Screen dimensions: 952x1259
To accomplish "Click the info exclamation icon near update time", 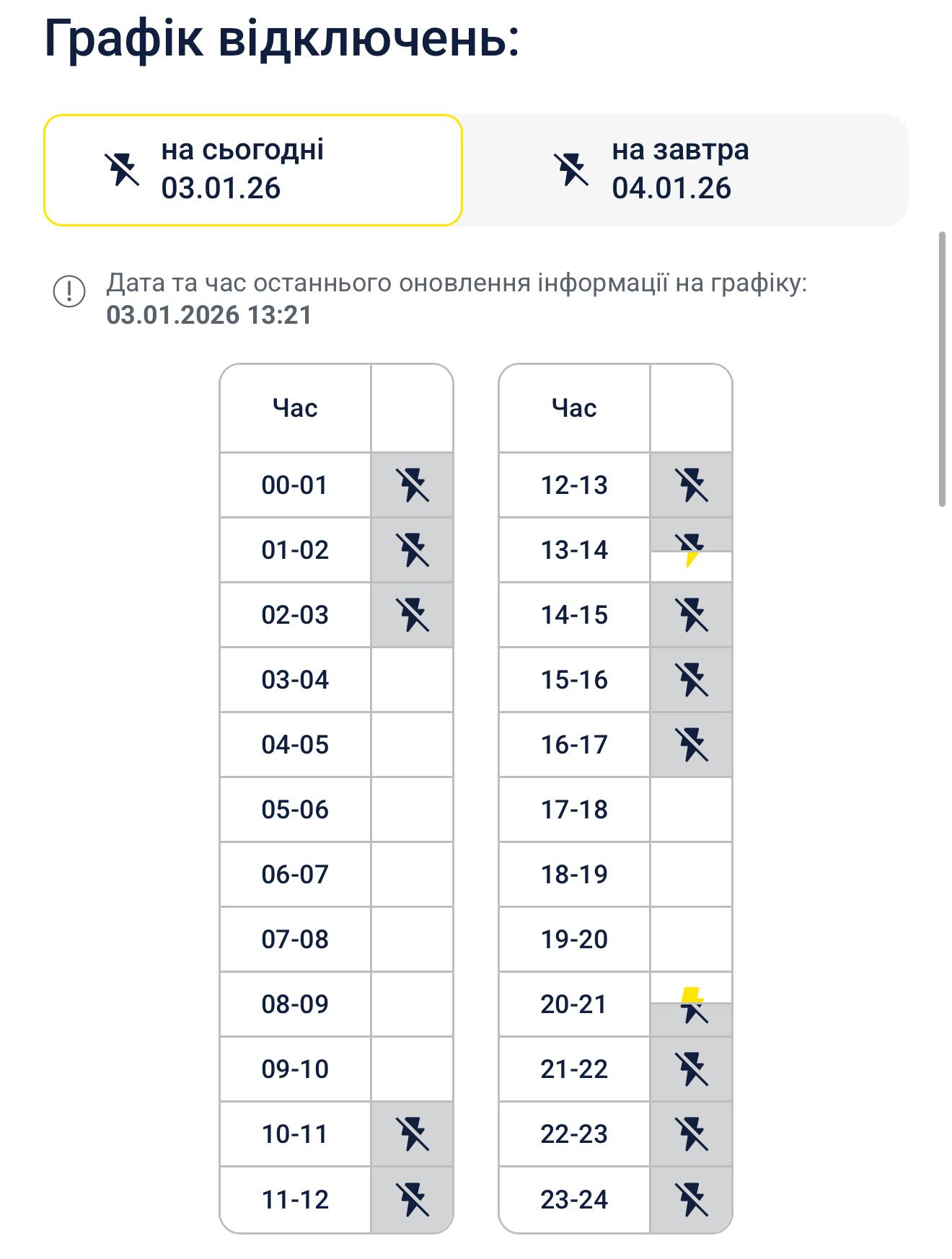I will [69, 291].
